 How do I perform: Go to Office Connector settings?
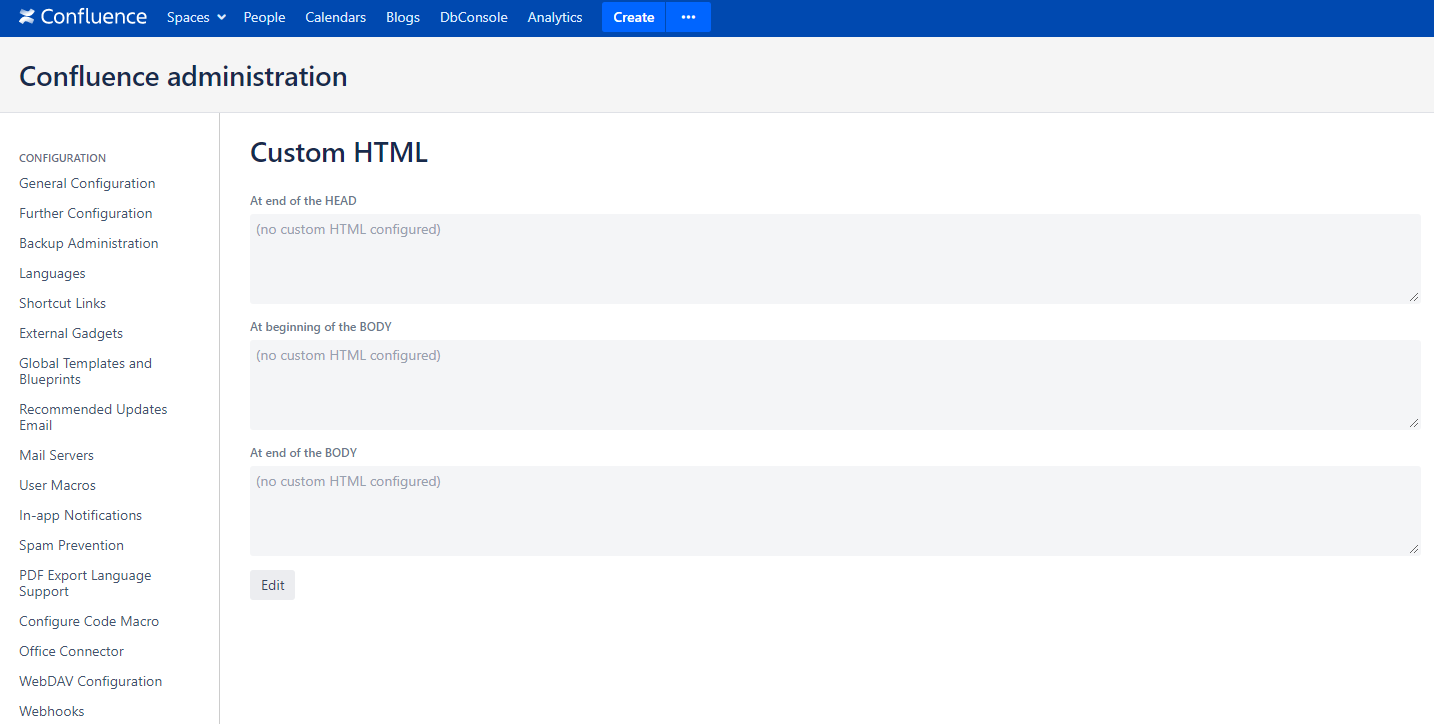click(x=71, y=651)
